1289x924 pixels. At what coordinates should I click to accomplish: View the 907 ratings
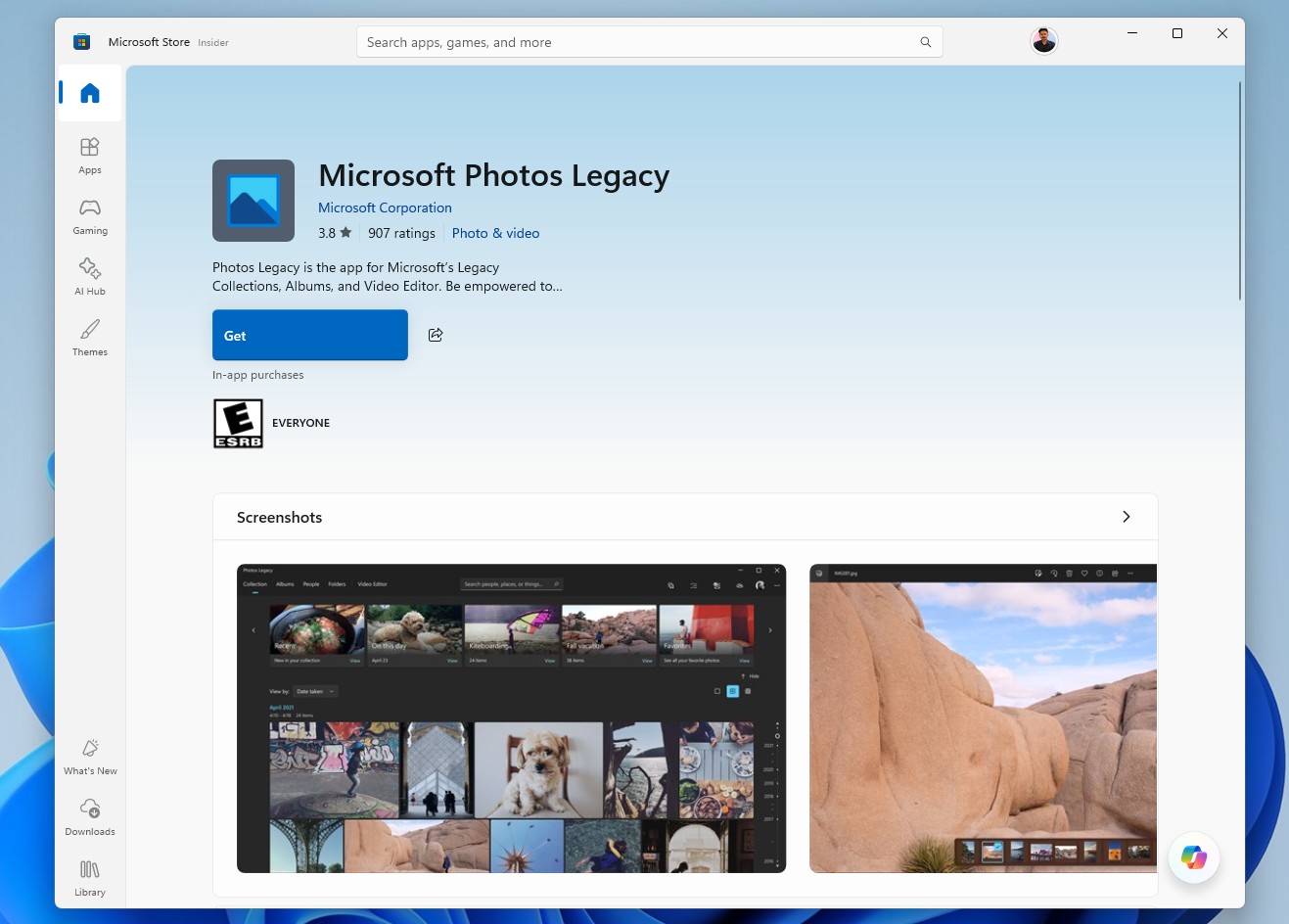point(401,233)
